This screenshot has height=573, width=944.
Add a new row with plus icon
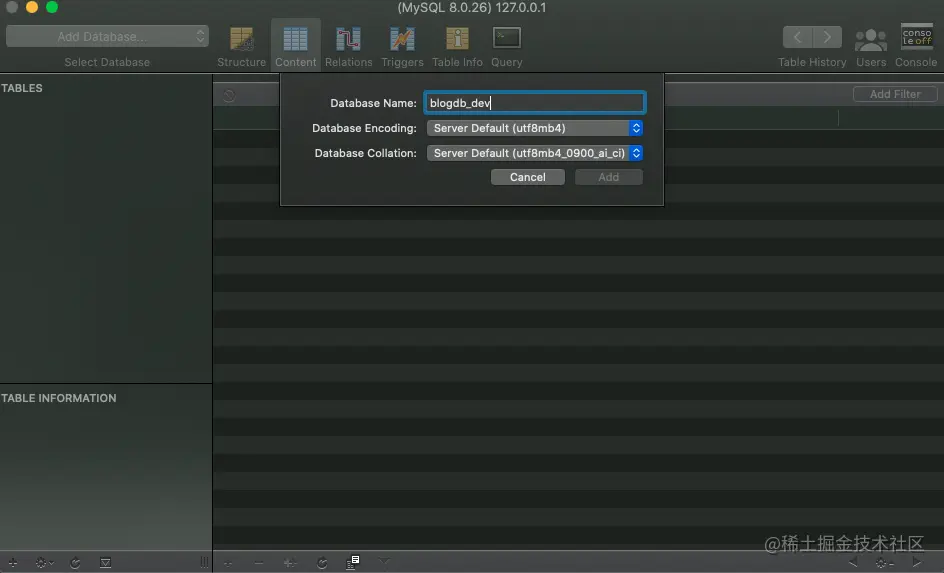(x=228, y=563)
